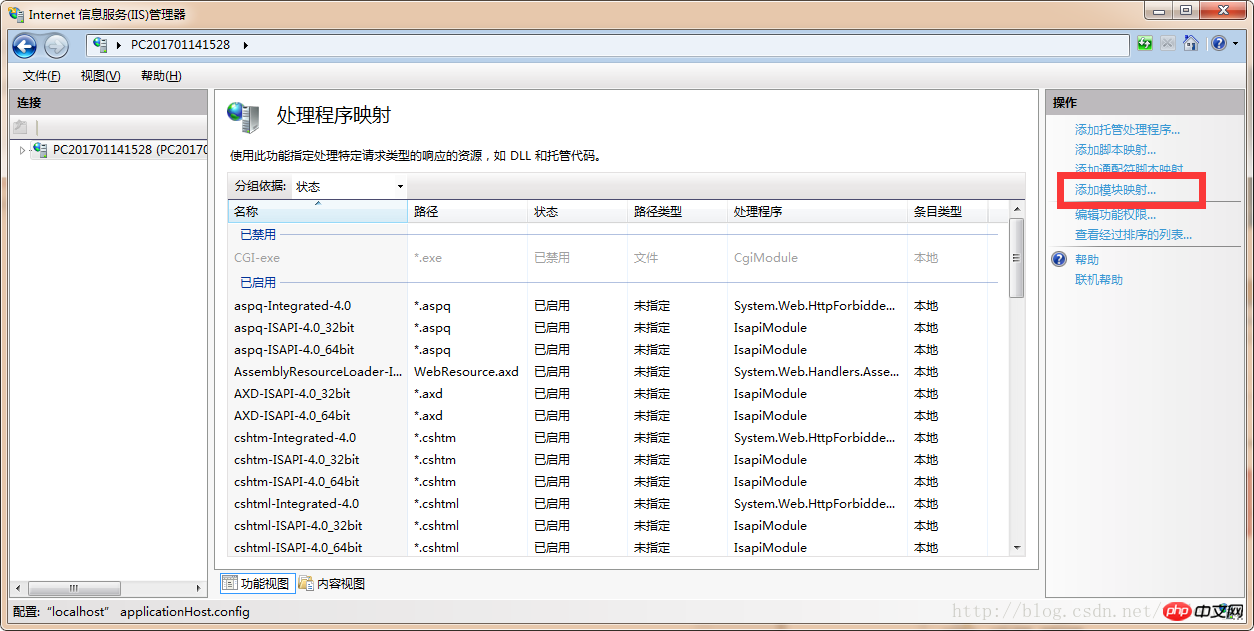Click the 添加托管处理程序... link
The height and width of the screenshot is (631, 1254).
(1127, 130)
